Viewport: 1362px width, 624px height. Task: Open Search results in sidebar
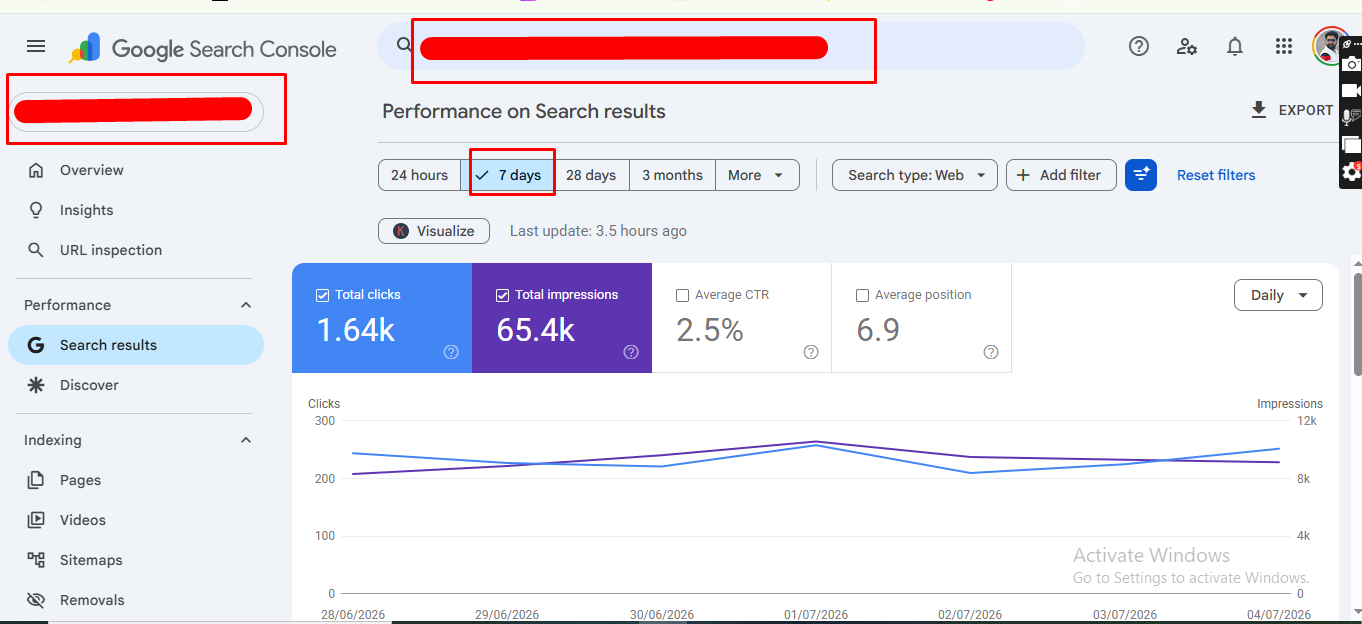136,345
